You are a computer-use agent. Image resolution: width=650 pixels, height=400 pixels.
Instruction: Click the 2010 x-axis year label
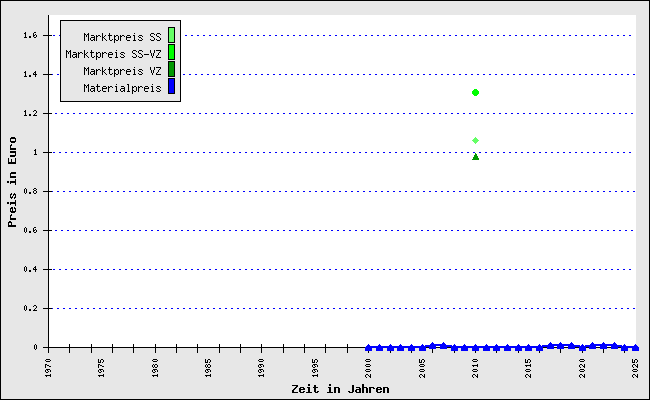point(475,368)
